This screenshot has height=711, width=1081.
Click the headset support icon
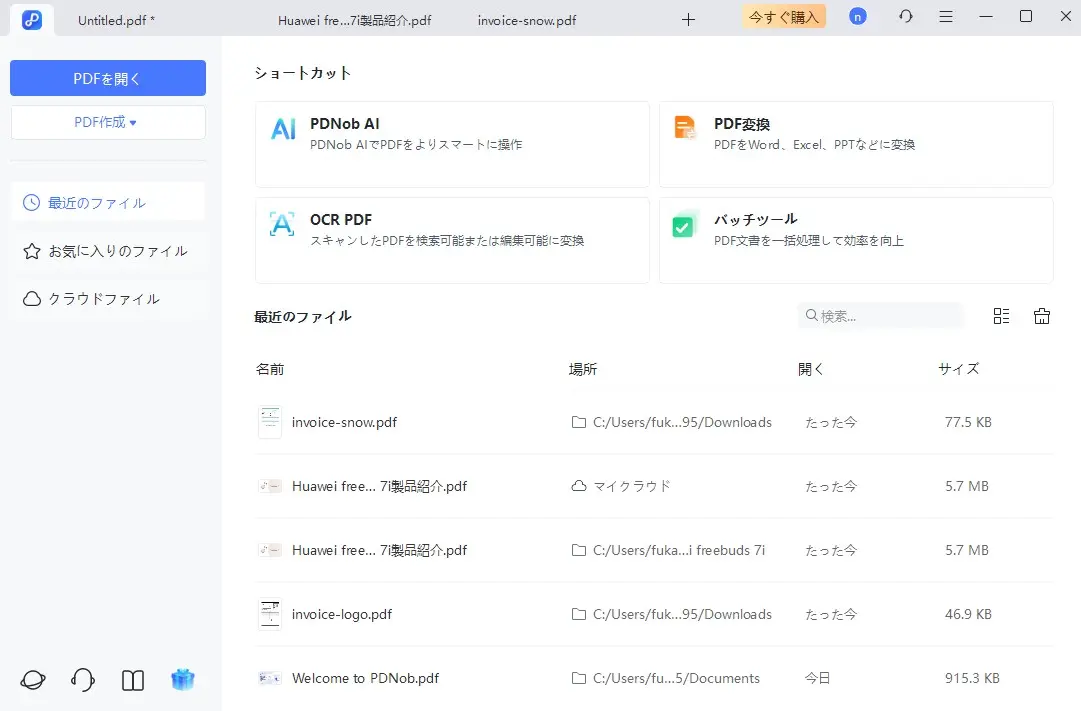82,679
